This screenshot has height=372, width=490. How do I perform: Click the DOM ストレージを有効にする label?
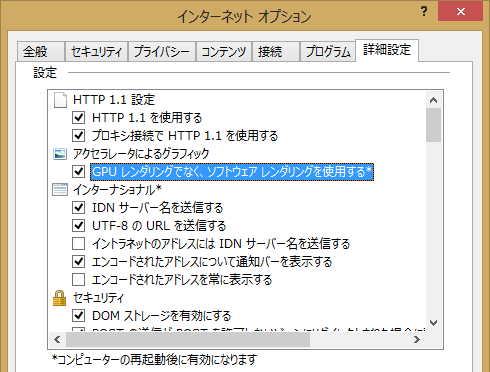pos(162,316)
